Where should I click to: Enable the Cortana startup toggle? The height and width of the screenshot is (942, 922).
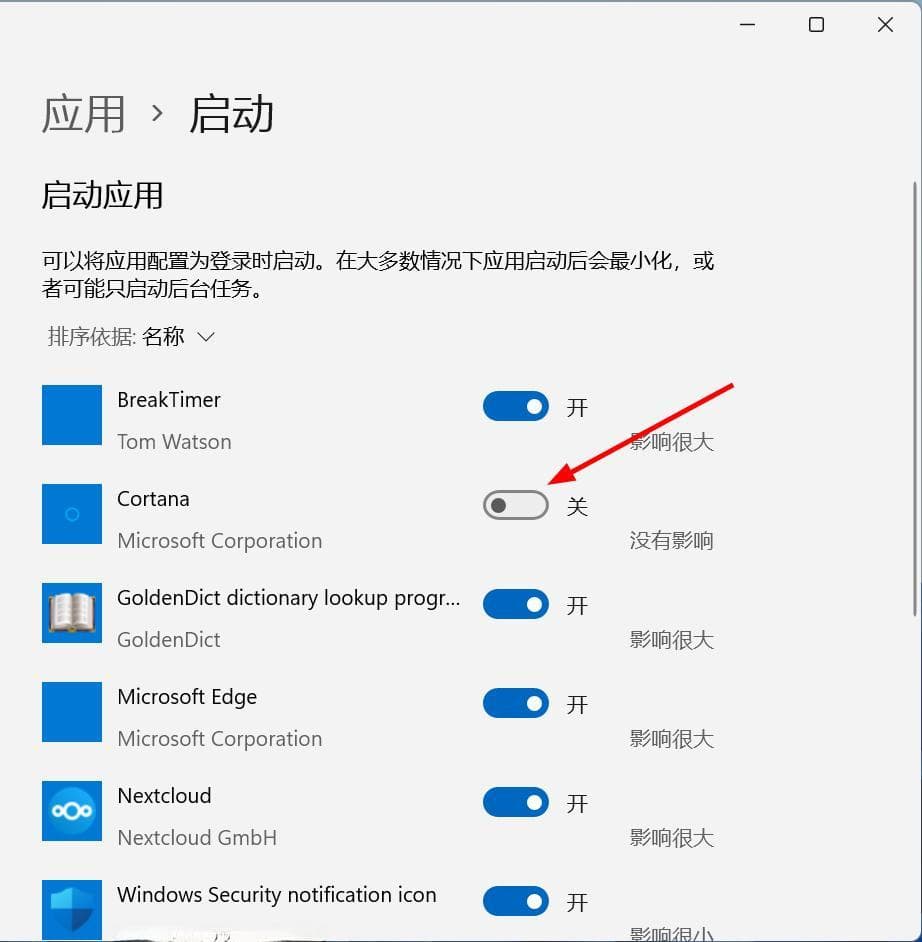515,505
